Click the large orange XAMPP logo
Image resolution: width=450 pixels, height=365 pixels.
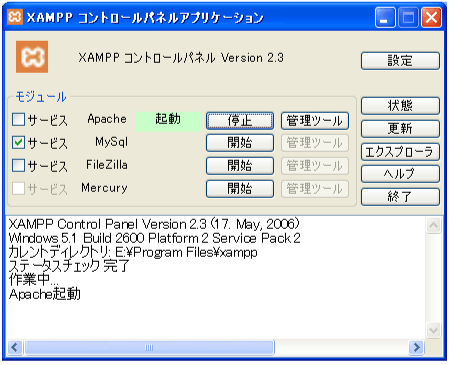click(x=32, y=57)
